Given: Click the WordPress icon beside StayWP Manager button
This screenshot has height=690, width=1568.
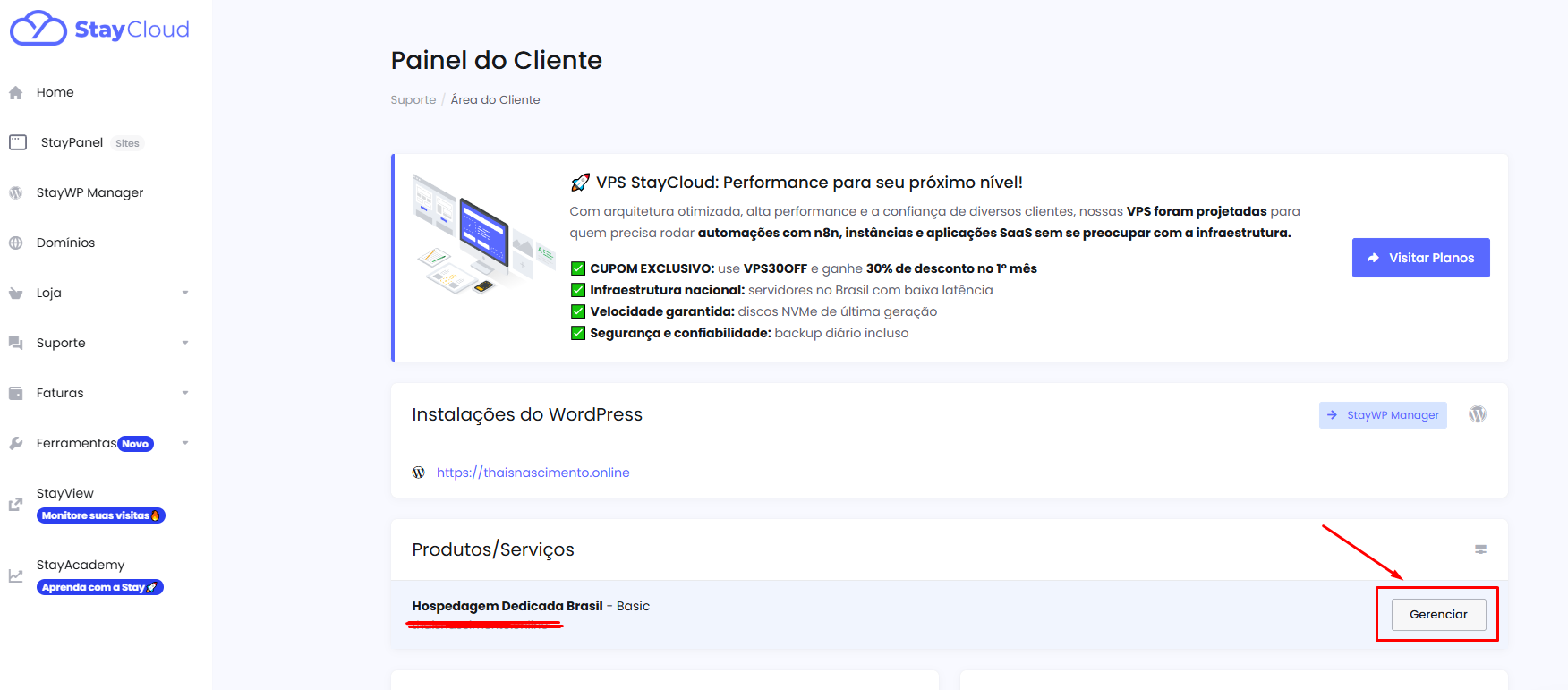Looking at the screenshot, I should (1478, 414).
